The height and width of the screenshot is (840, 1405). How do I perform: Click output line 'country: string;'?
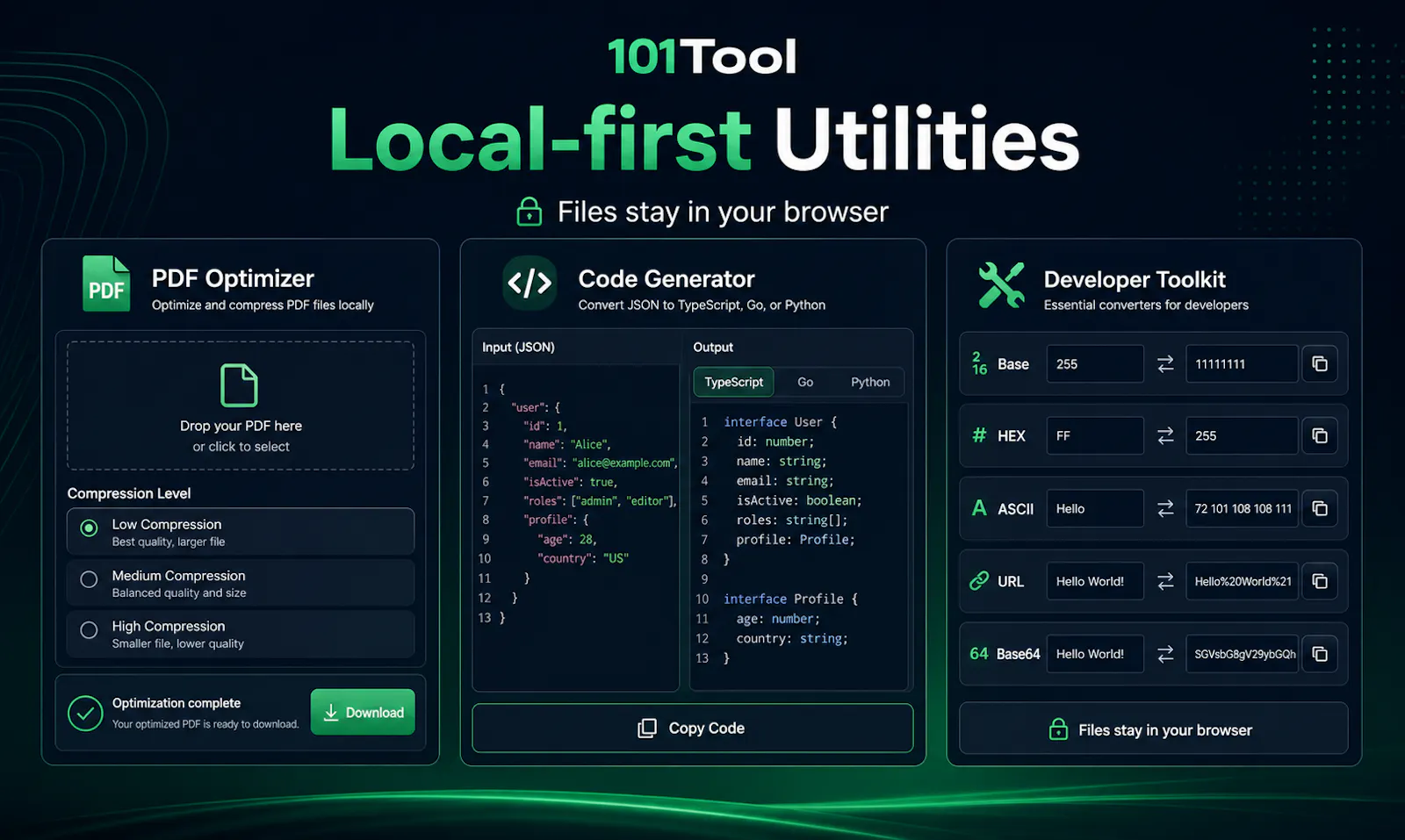(792, 638)
